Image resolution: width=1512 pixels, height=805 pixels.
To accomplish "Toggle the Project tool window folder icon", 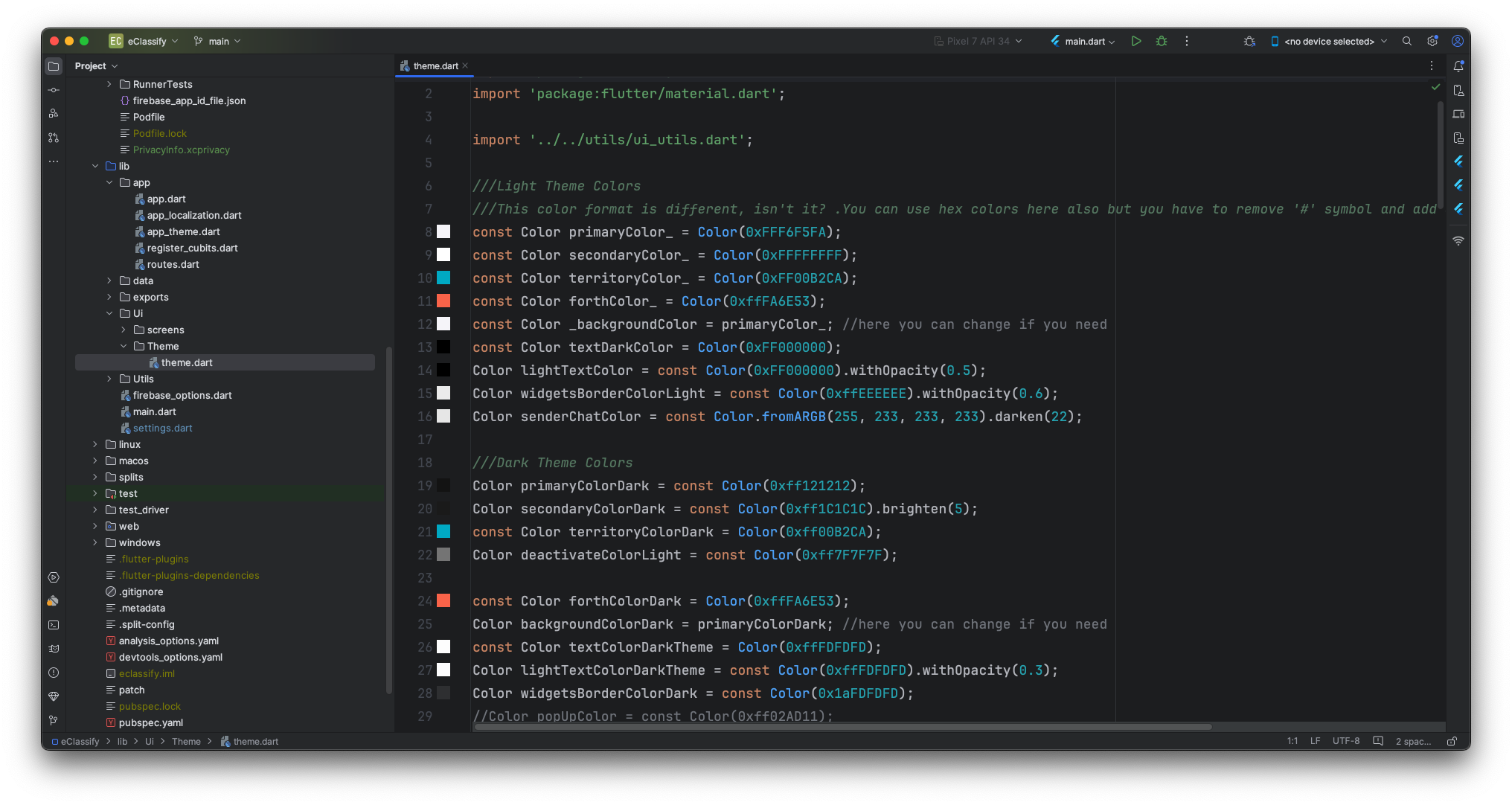I will 54,66.
